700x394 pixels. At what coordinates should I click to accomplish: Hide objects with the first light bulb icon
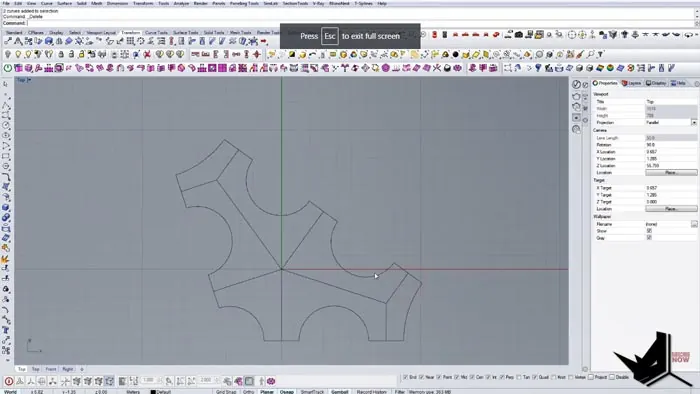click(8, 54)
